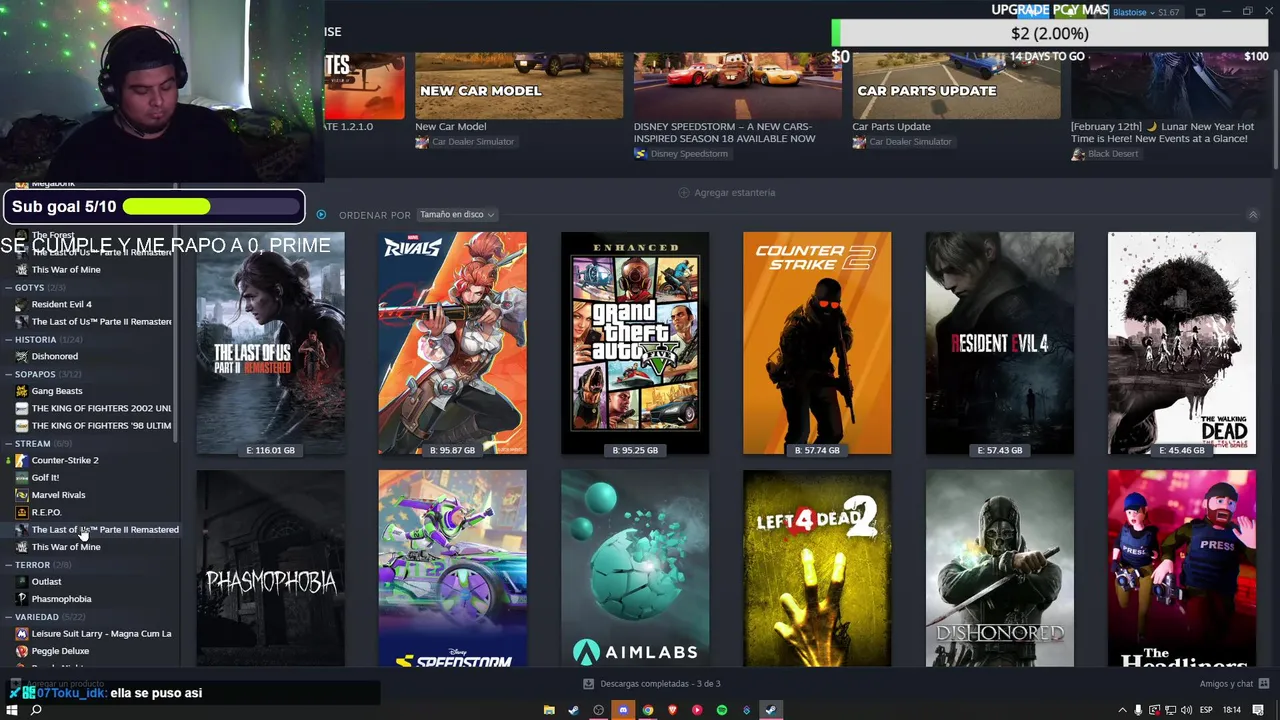This screenshot has width=1280, height=720.
Task: Open the Left 4 Dead 2 cover
Action: 817,568
